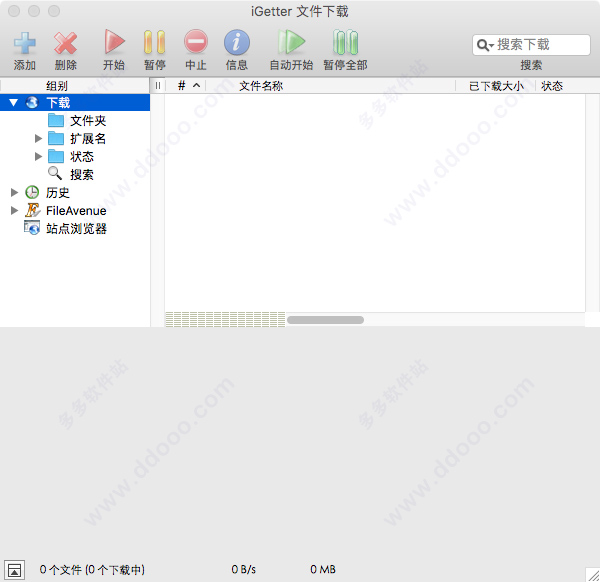
Task: Click the FileAvenue logo icon
Action: click(x=33, y=210)
